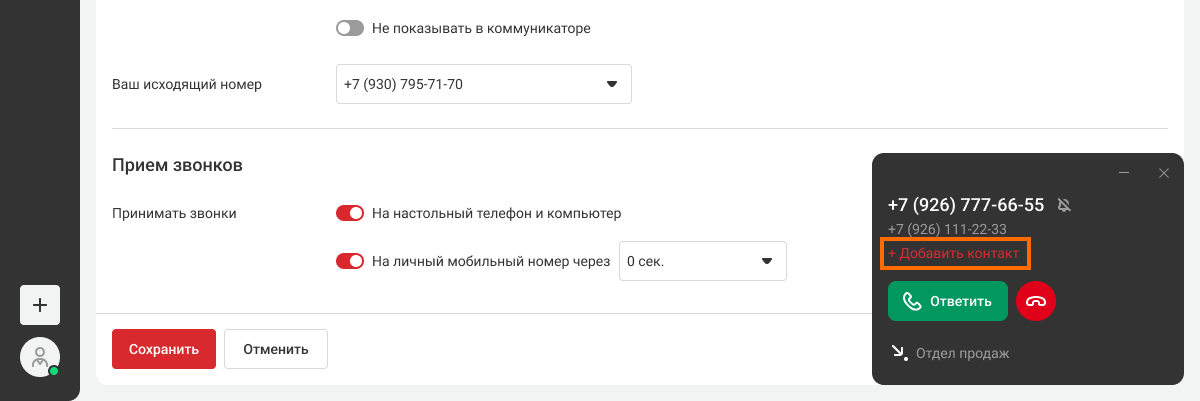
Task: Disable На настольный телефон и компьютер switch
Action: pyautogui.click(x=350, y=213)
